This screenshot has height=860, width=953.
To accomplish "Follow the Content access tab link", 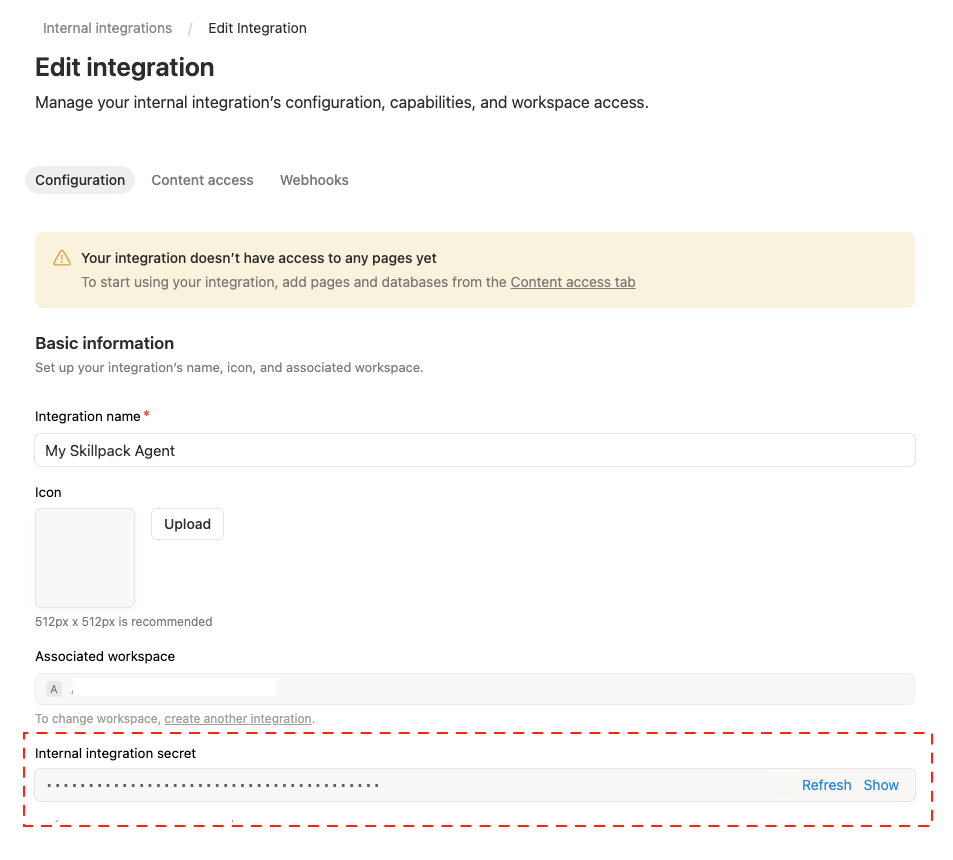I will tap(573, 282).
